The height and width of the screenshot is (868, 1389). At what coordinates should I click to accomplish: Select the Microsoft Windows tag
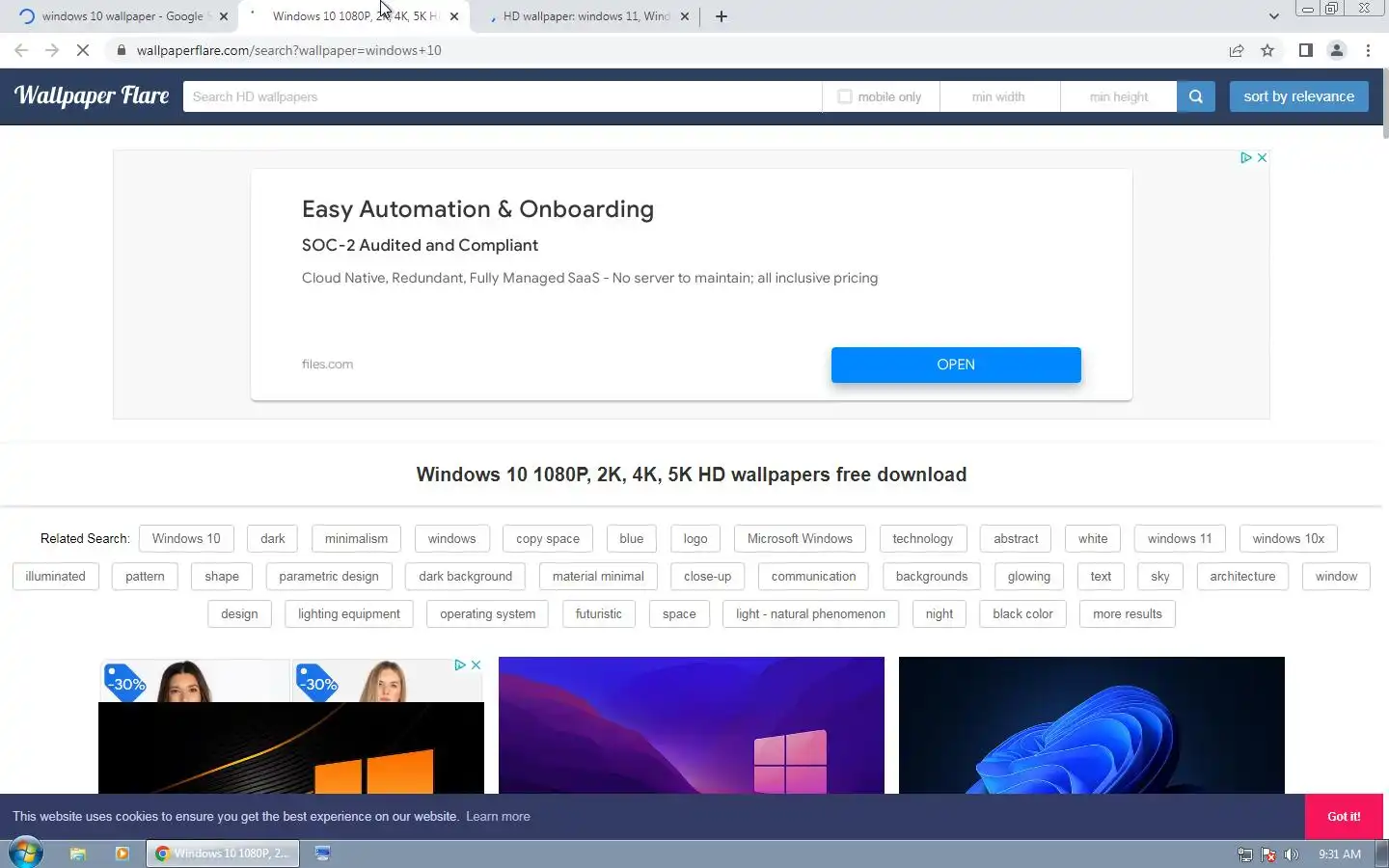coord(800,538)
